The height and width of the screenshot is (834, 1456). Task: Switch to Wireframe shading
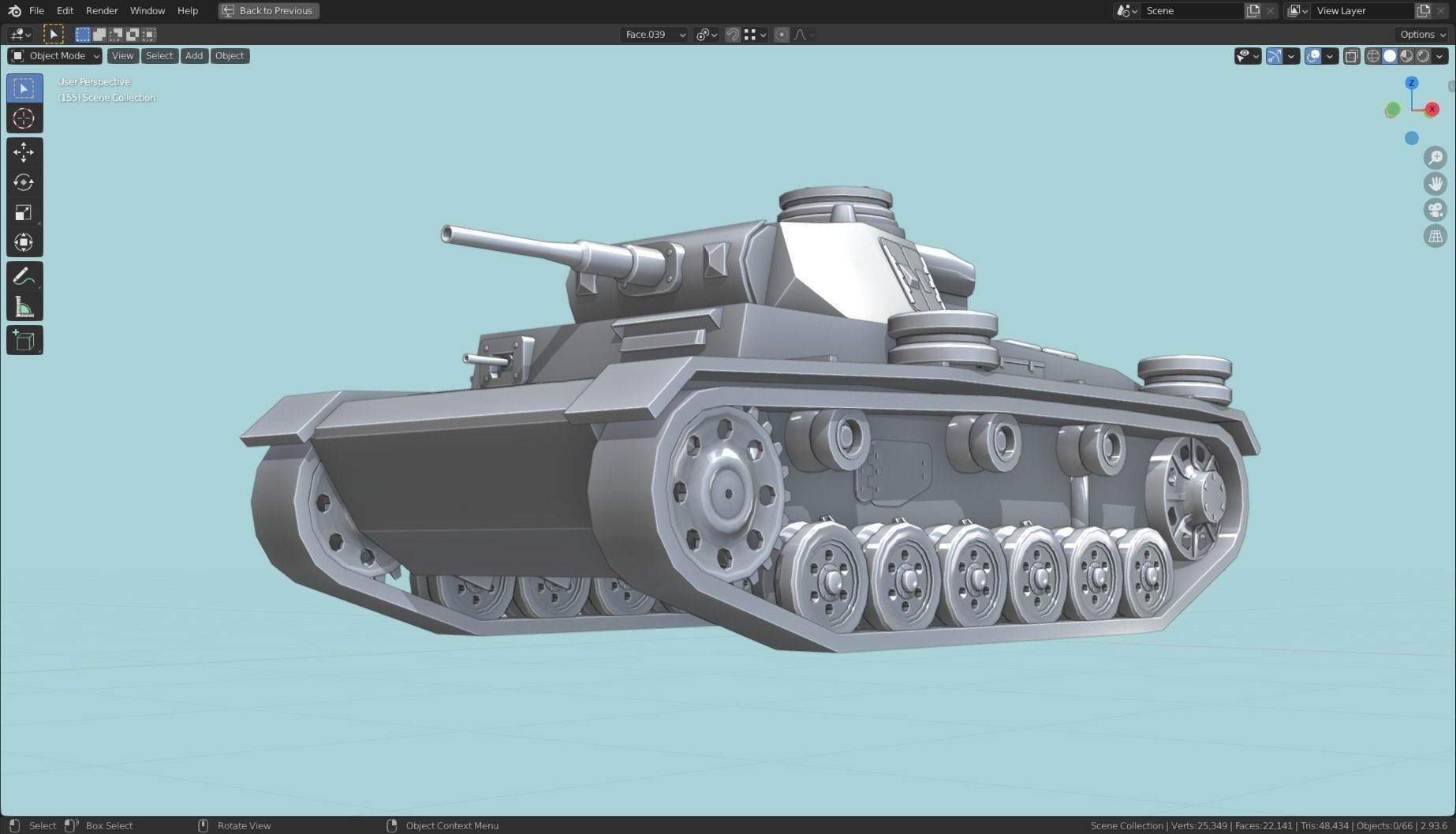pos(1373,55)
